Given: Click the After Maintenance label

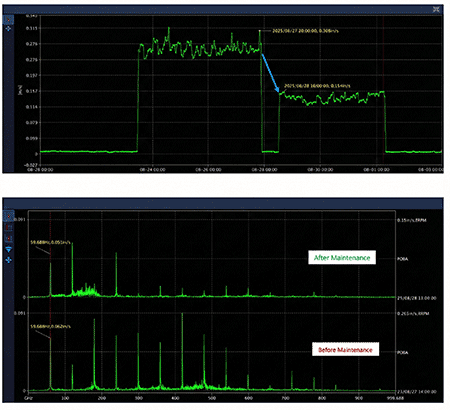Looking at the screenshot, I should [x=342, y=257].
